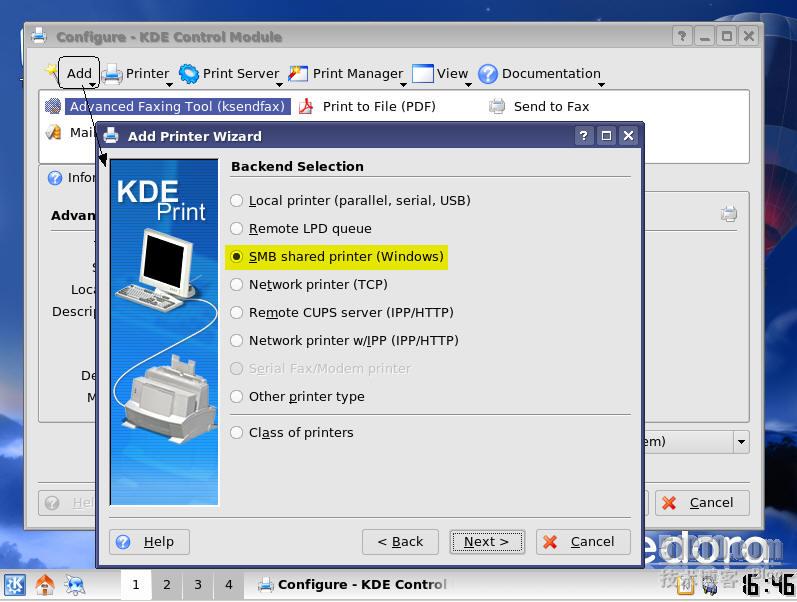Viewport: 797px width, 602px height.
Task: Select Send to Fax entry
Action: pos(551,107)
